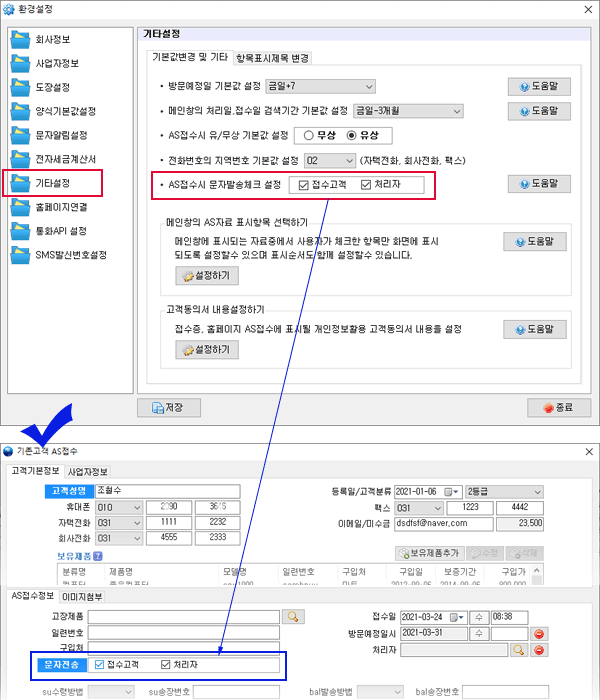
Task: Close the 환경설정 window
Action: click(588, 9)
